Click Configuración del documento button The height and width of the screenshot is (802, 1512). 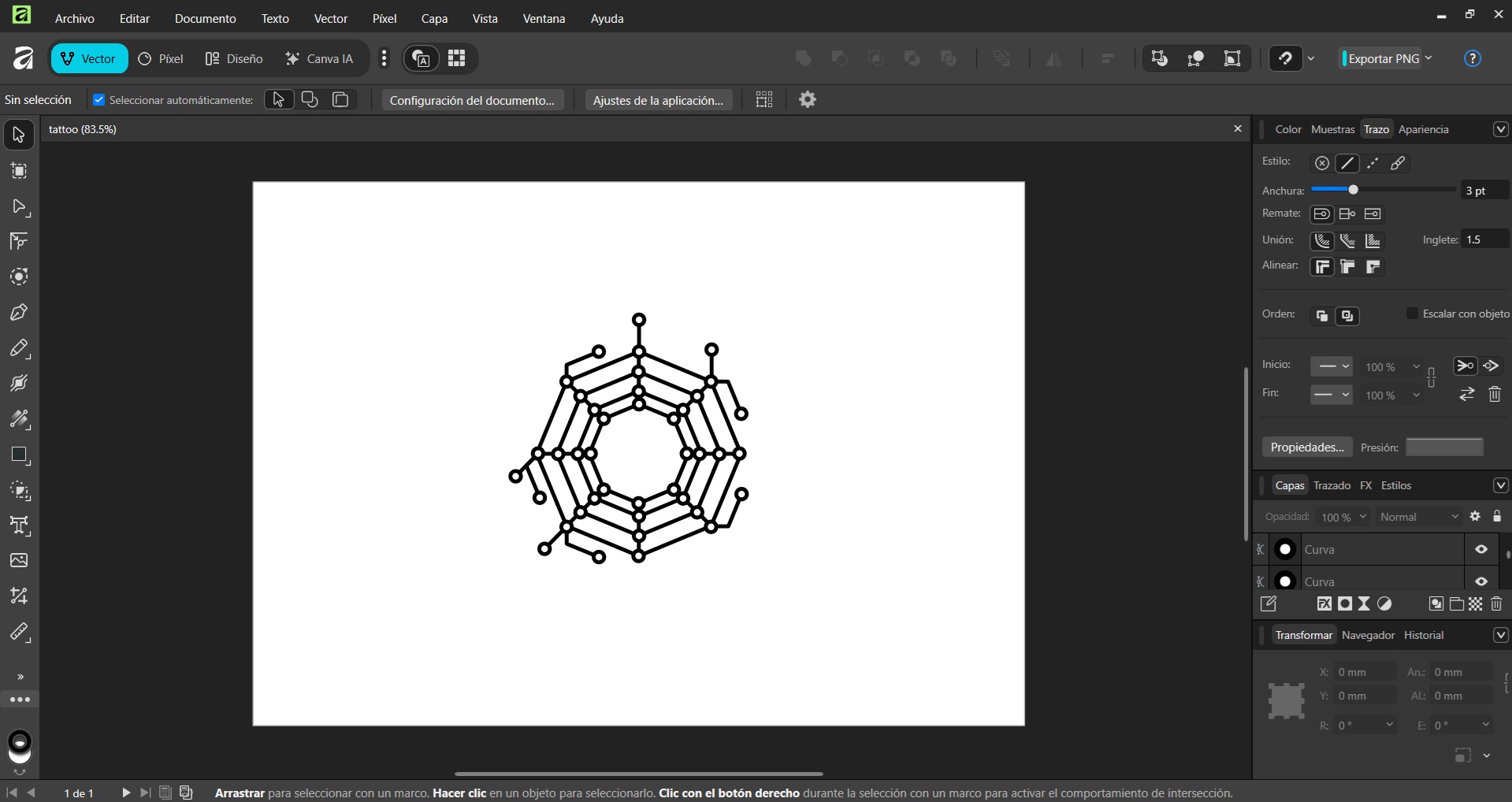coord(472,100)
